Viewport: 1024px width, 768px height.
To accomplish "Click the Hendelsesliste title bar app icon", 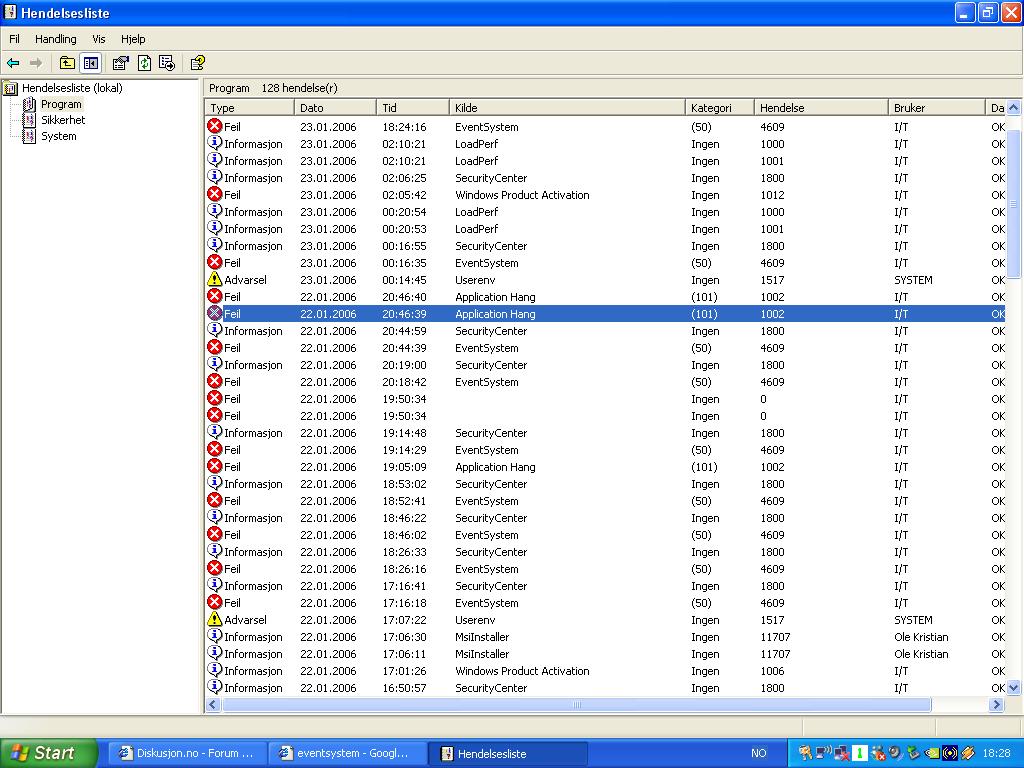I will [10, 12].
